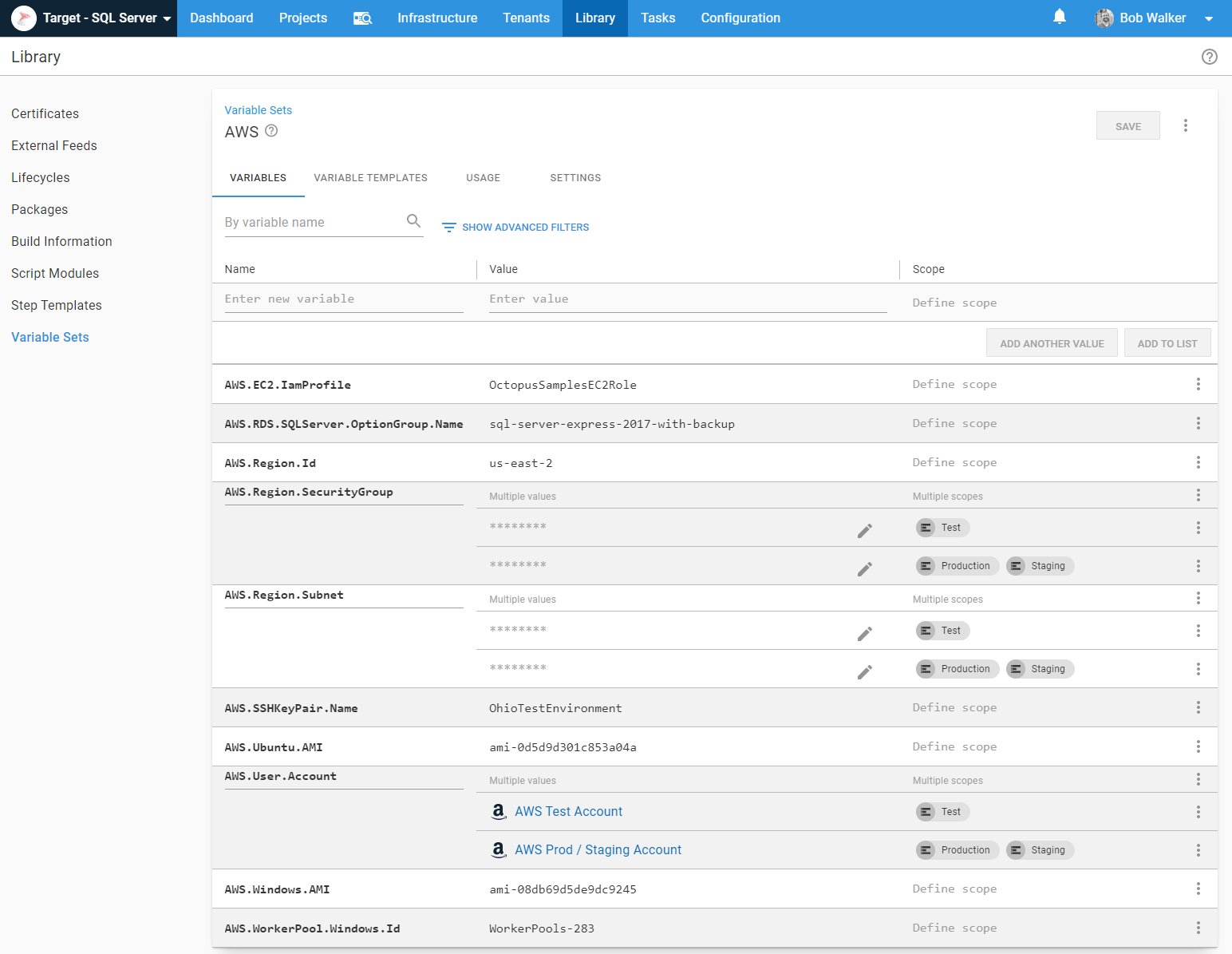Image resolution: width=1232 pixels, height=954 pixels.
Task: Click the notifications bell icon
Action: [1059, 17]
